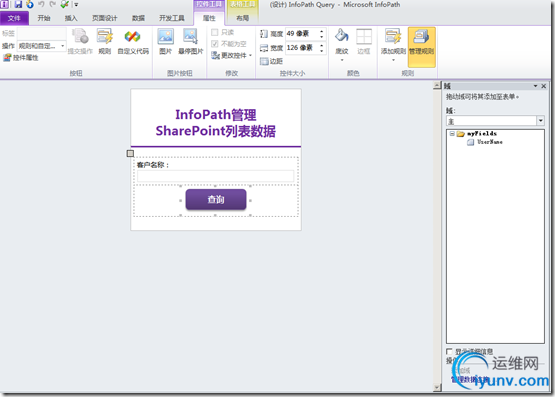Toggle the 不能为空 cannot-be-blank checkbox
Image resolution: width=555 pixels, height=397 pixels.
214,44
